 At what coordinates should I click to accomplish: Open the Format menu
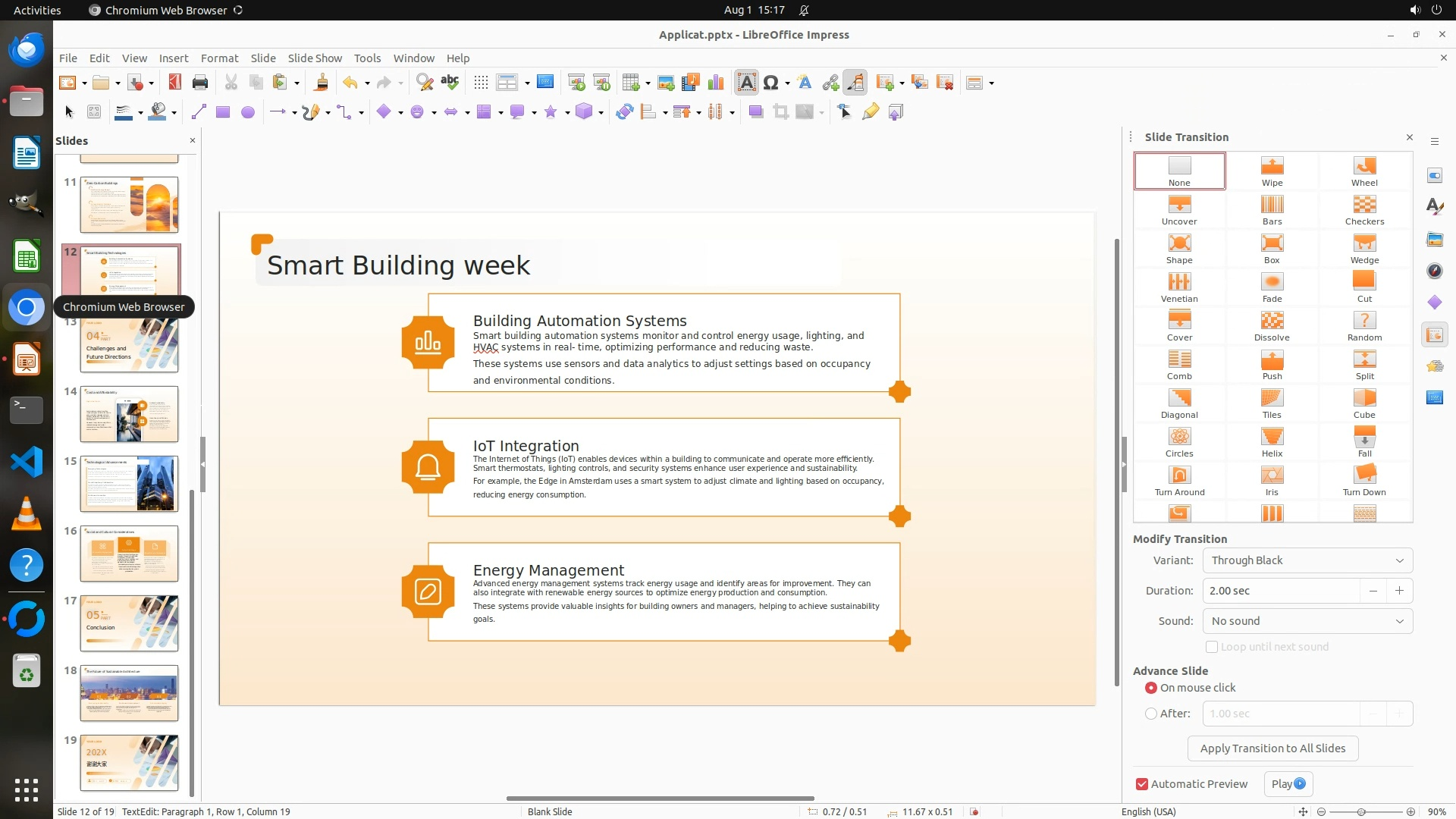pyautogui.click(x=219, y=58)
